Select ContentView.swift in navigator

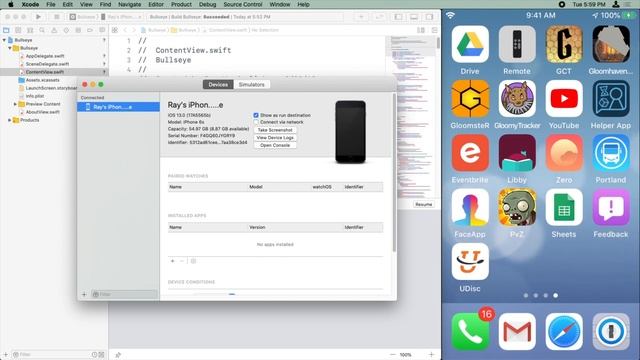pyautogui.click(x=44, y=72)
